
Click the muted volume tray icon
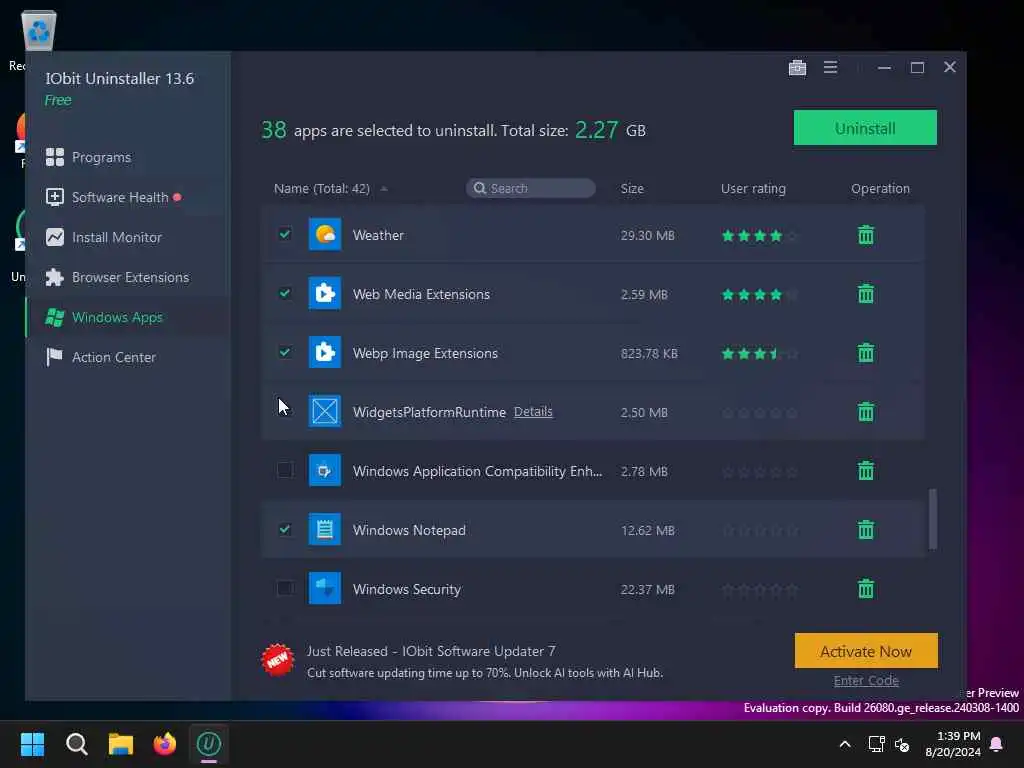902,744
